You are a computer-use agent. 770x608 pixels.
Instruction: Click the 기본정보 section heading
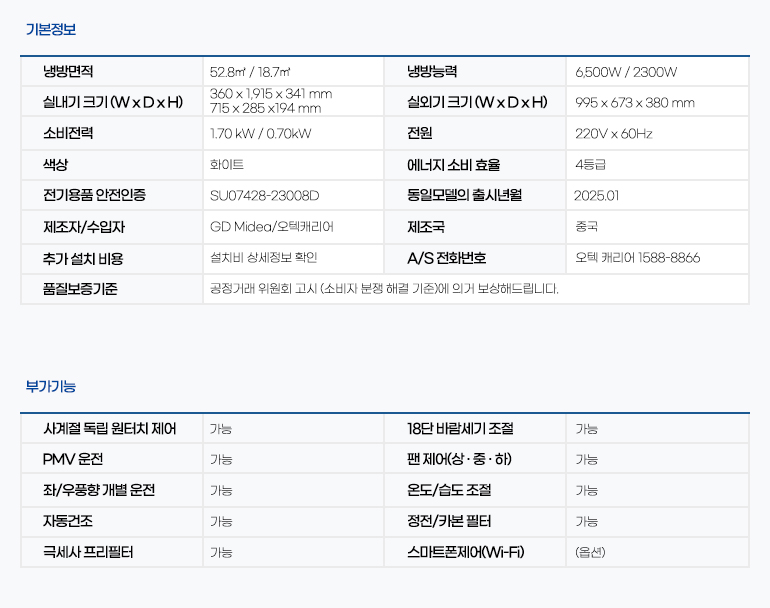pos(50,30)
